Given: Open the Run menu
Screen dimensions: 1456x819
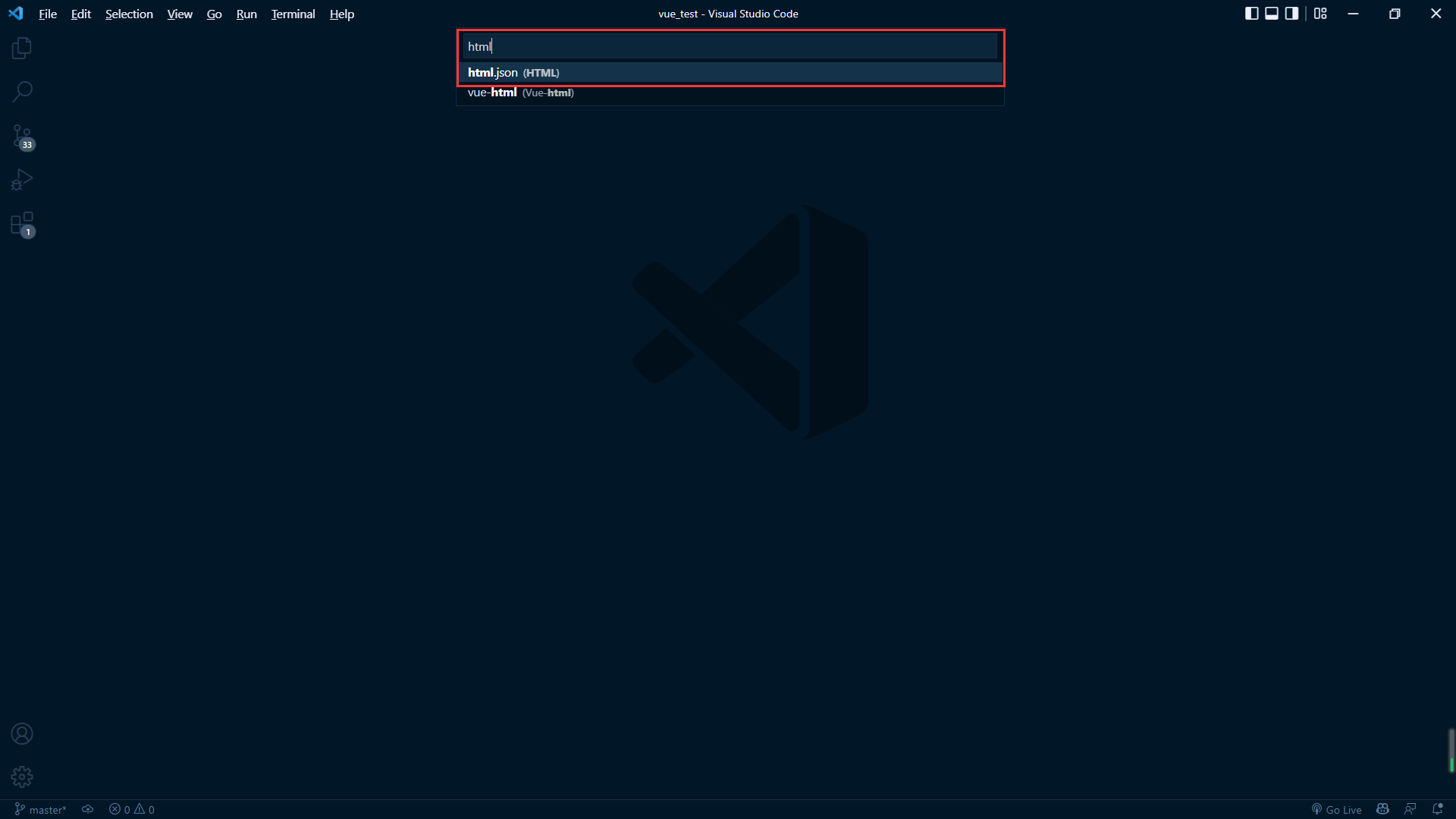Looking at the screenshot, I should [x=246, y=14].
